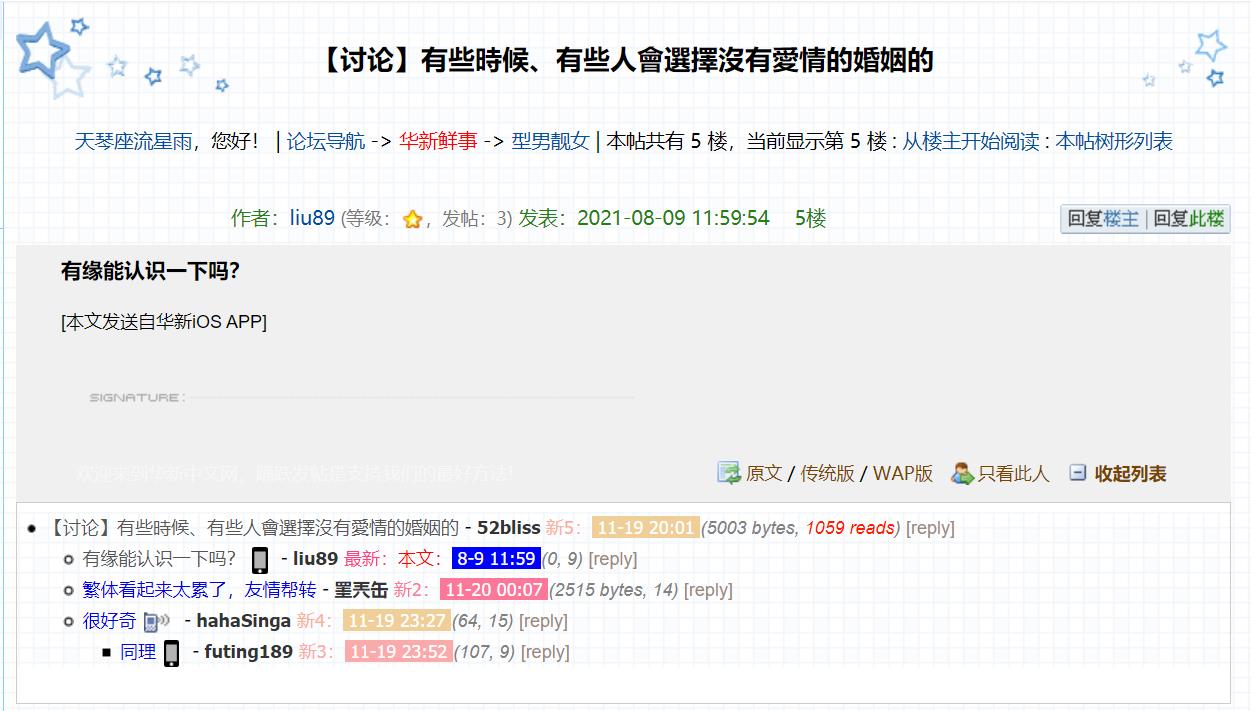This screenshot has width=1251, height=711.
Task: Click the phone icon after 有缘能认识一下吗
Action: tap(260, 560)
